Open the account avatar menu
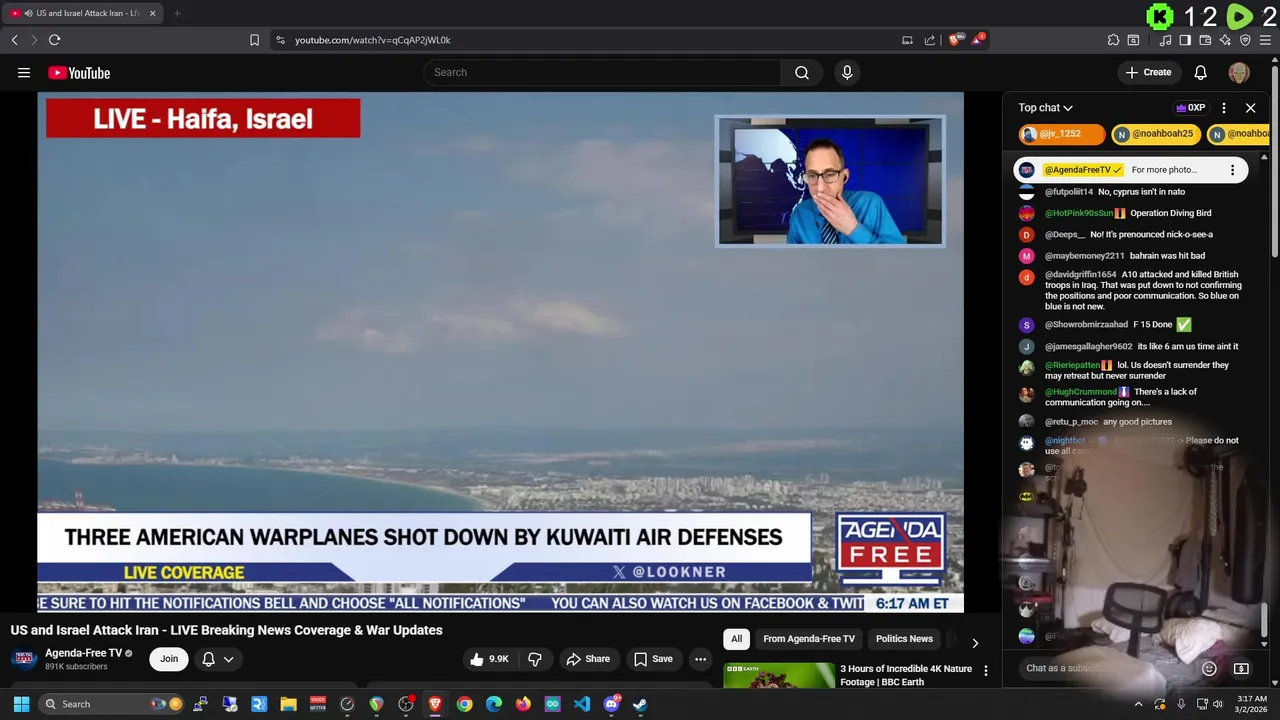 point(1239,72)
